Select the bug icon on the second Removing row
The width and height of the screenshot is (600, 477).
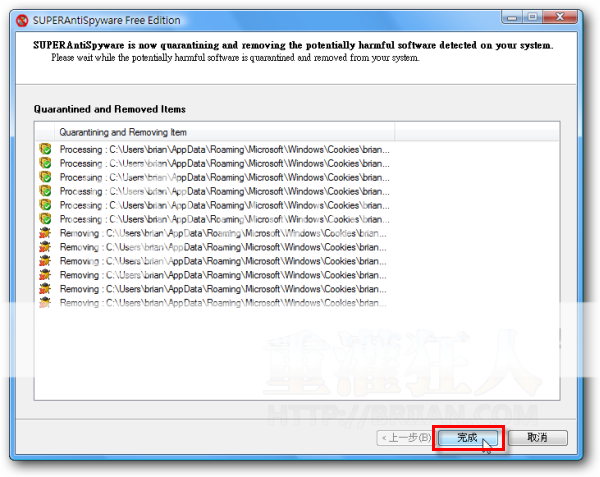tap(44, 247)
